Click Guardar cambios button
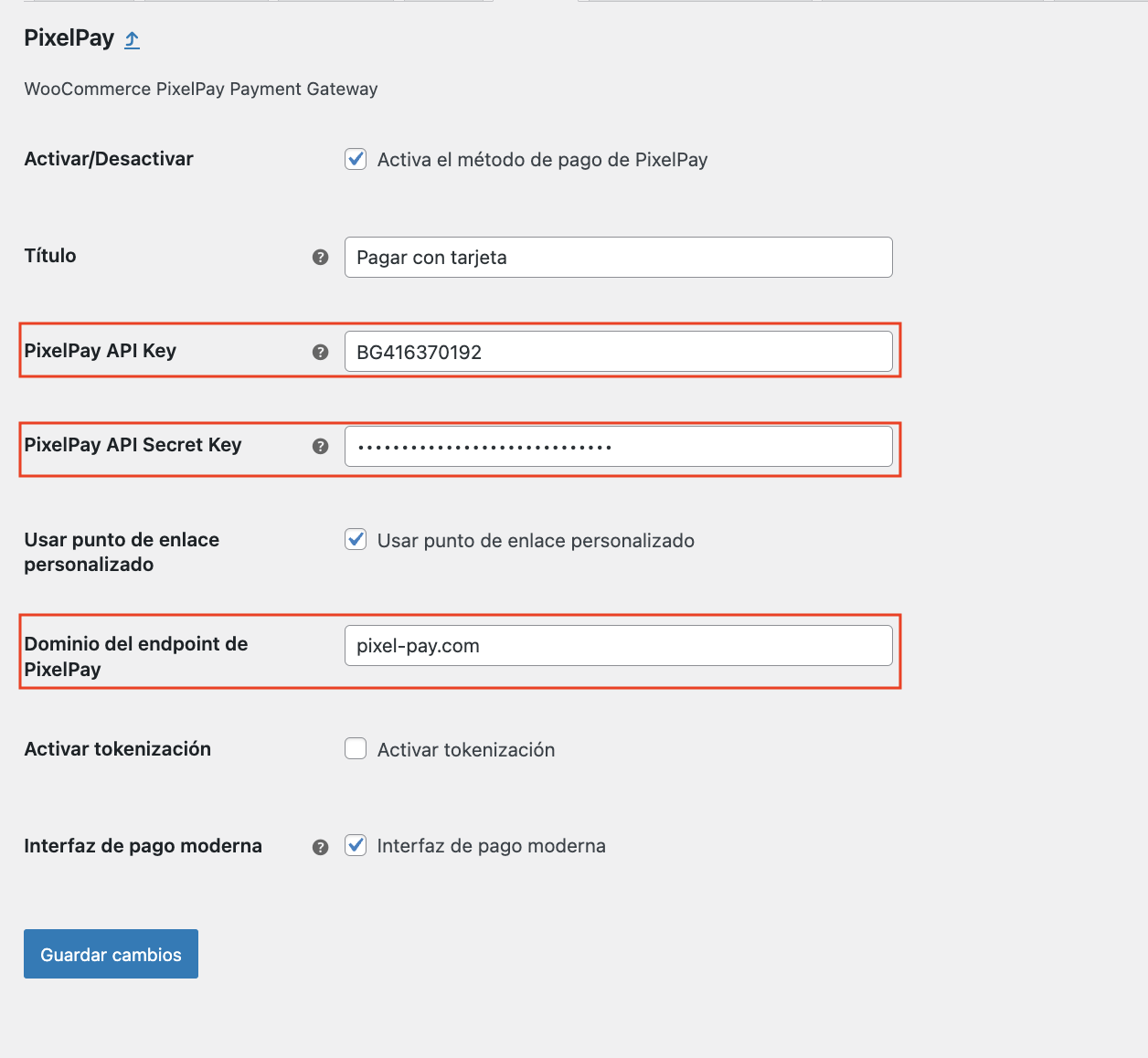 point(111,954)
